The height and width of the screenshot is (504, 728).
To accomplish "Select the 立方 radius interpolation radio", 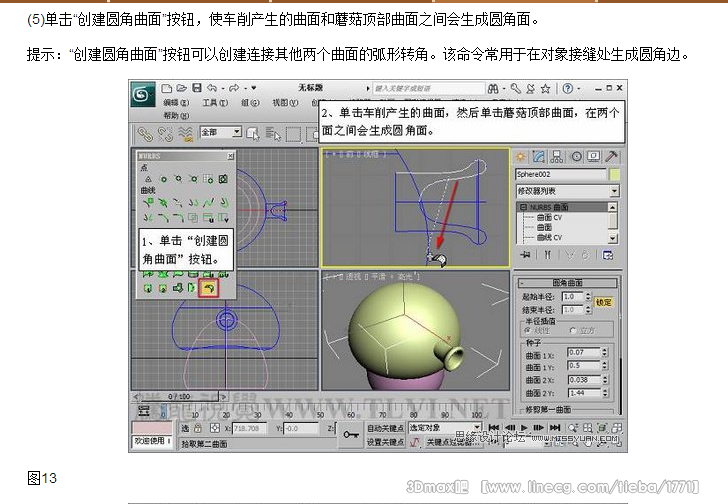I will click(573, 330).
